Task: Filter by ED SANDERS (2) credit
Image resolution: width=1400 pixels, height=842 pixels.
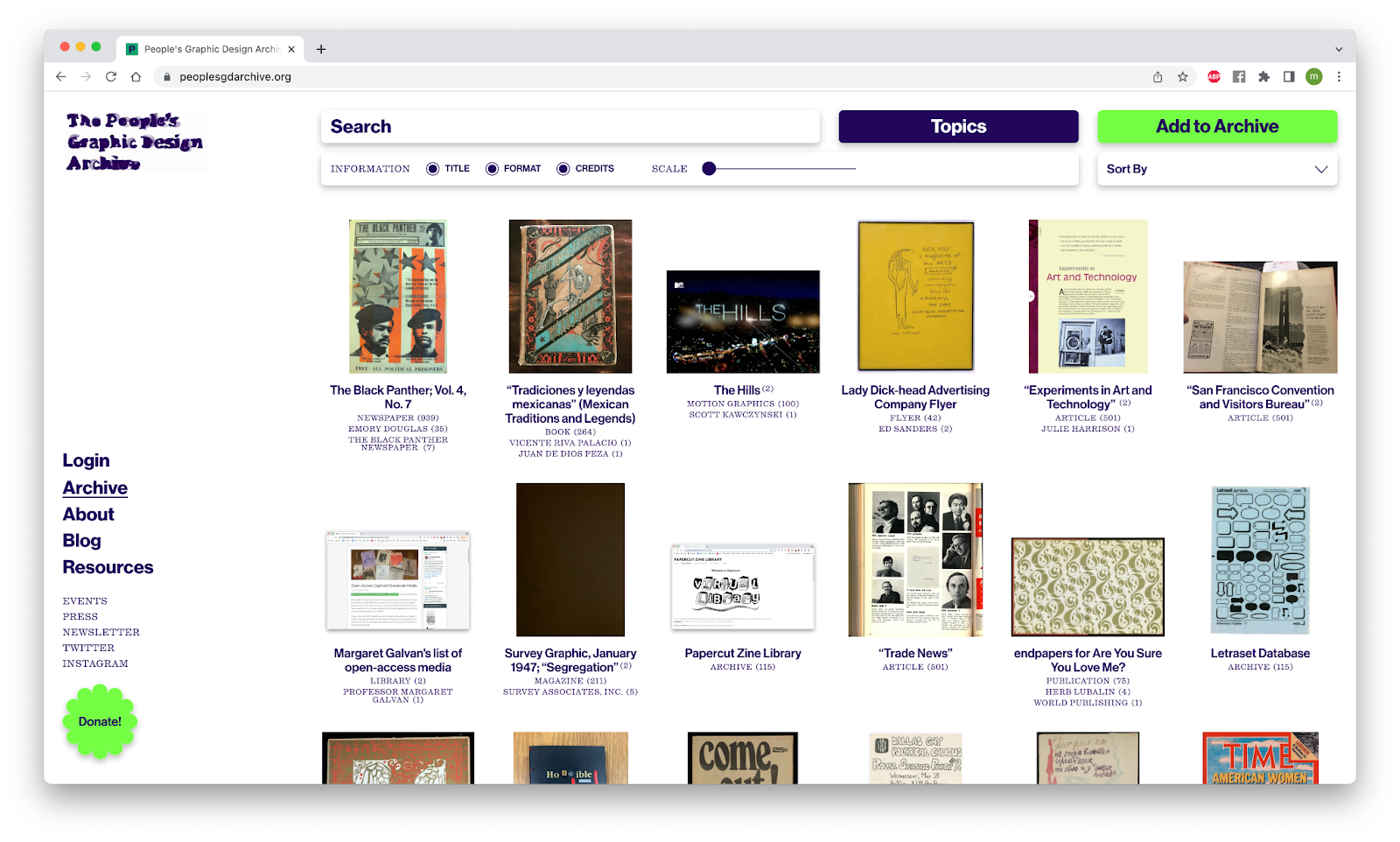Action: [x=915, y=429]
